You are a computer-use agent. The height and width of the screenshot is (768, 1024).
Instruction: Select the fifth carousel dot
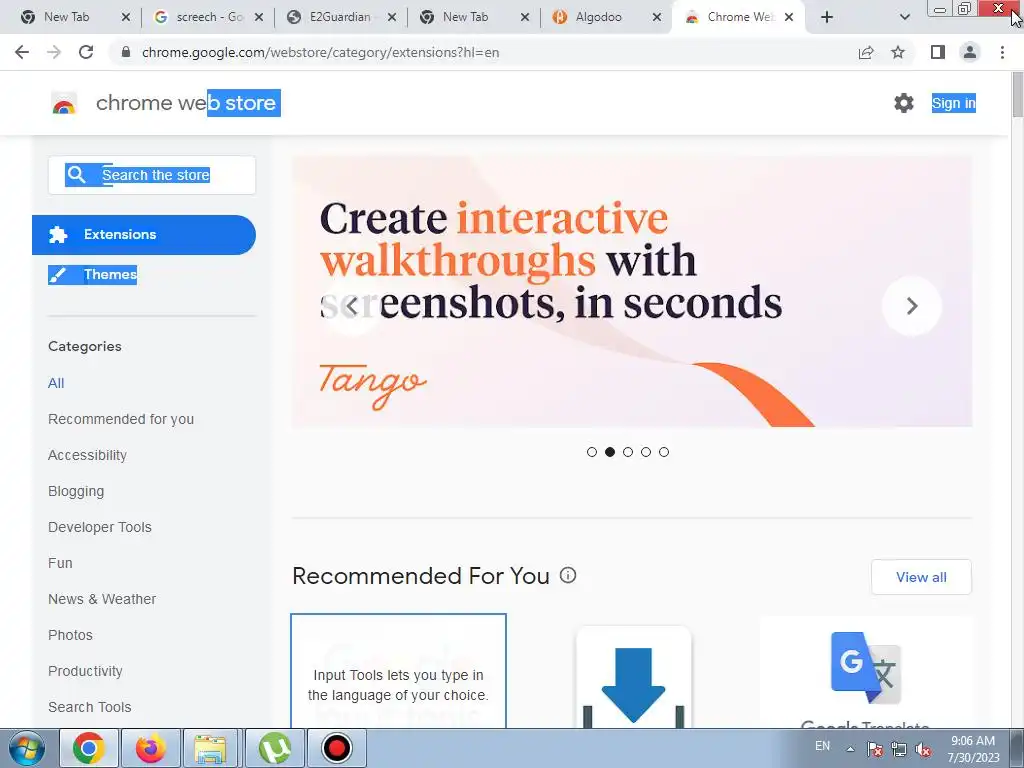tap(664, 452)
